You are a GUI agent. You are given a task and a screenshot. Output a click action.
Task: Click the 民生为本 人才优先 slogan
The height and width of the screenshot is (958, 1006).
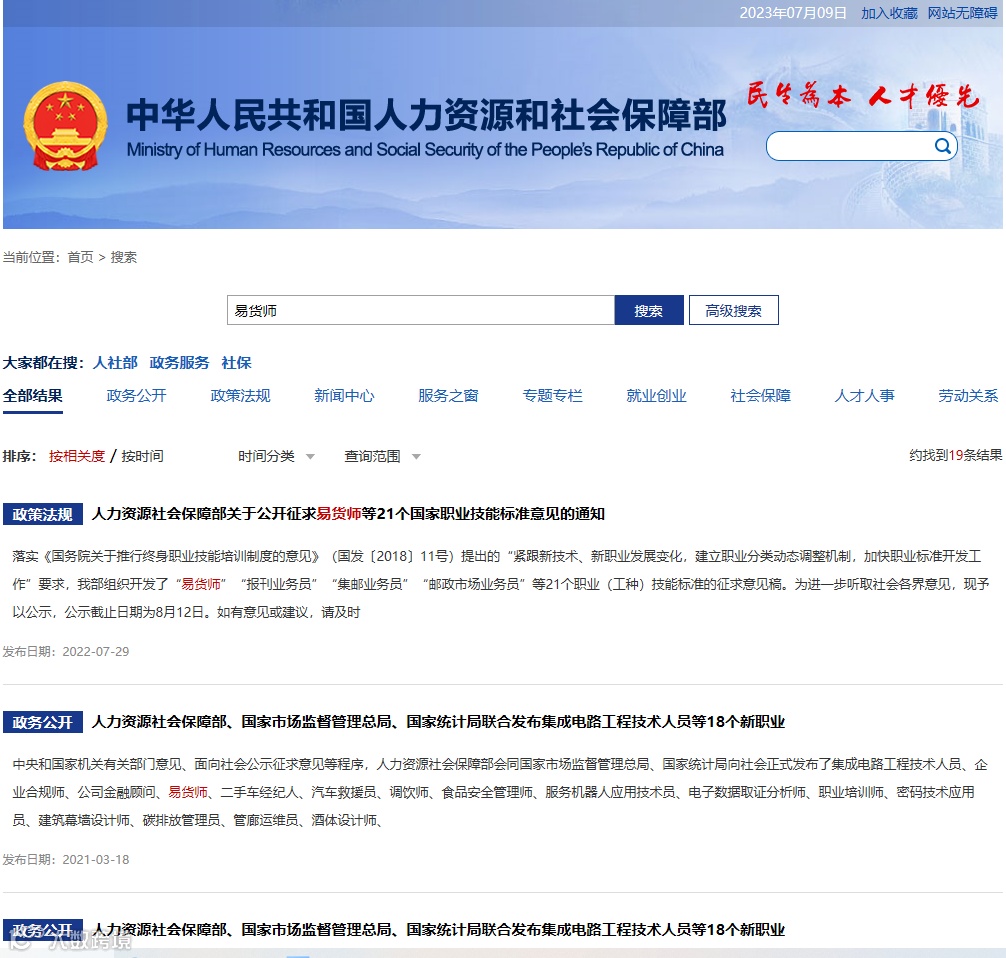(864, 96)
